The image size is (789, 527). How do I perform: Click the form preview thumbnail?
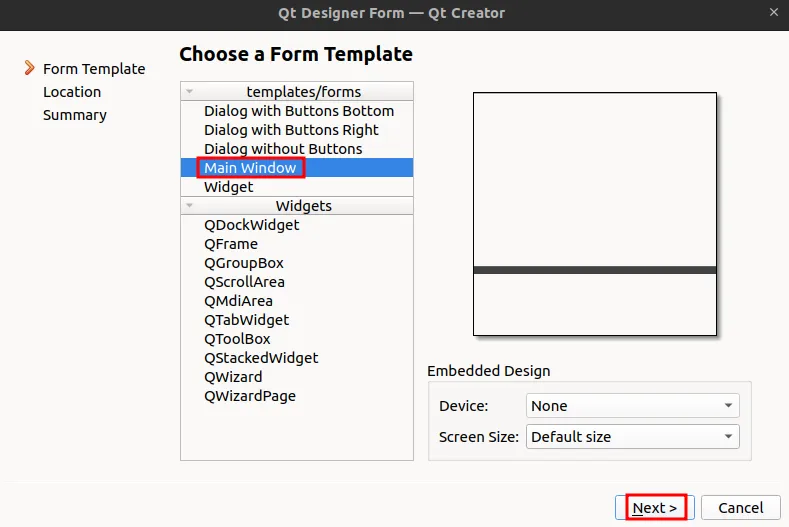click(x=595, y=214)
